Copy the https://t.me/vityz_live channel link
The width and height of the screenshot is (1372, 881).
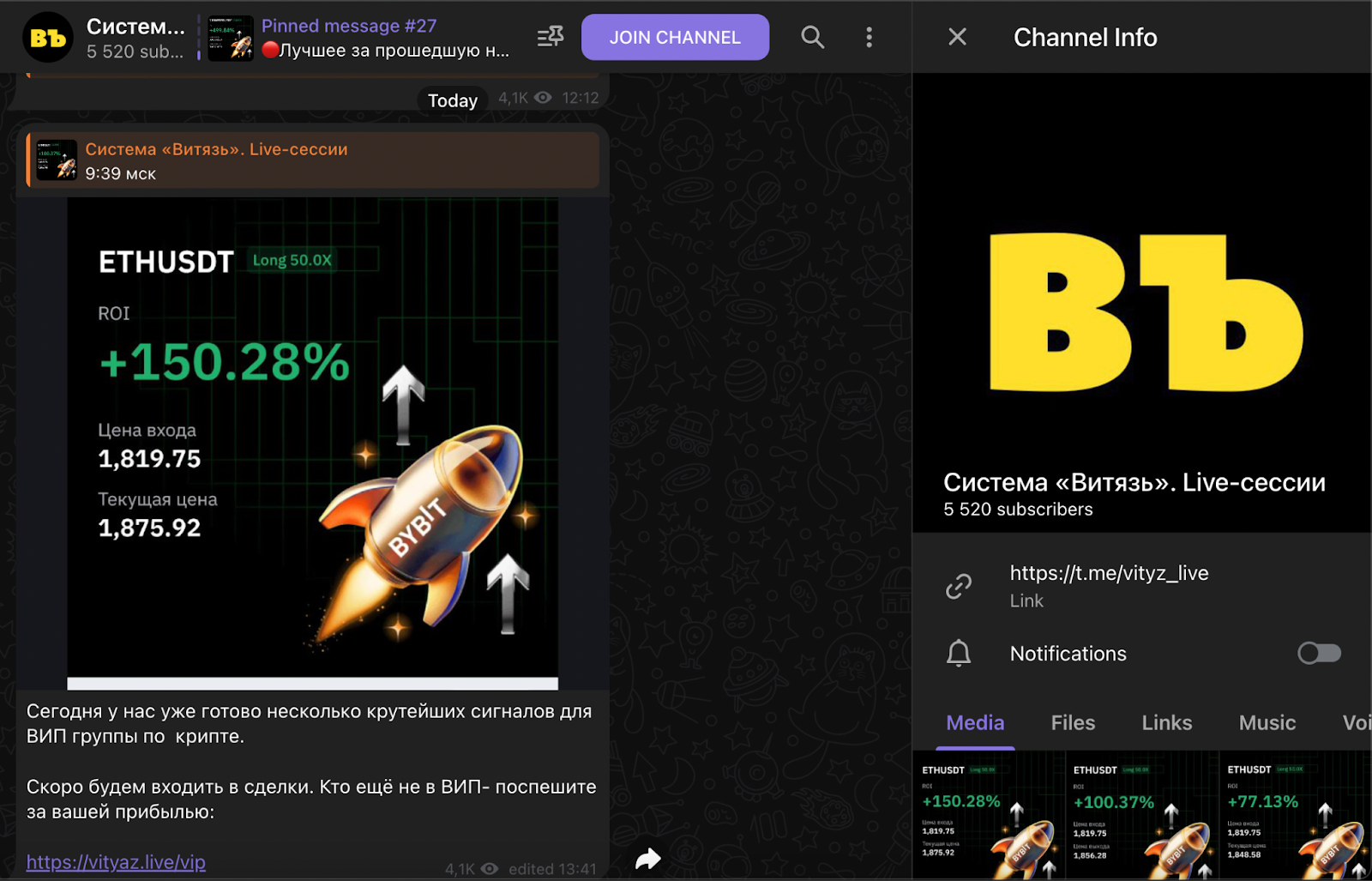(x=1109, y=573)
